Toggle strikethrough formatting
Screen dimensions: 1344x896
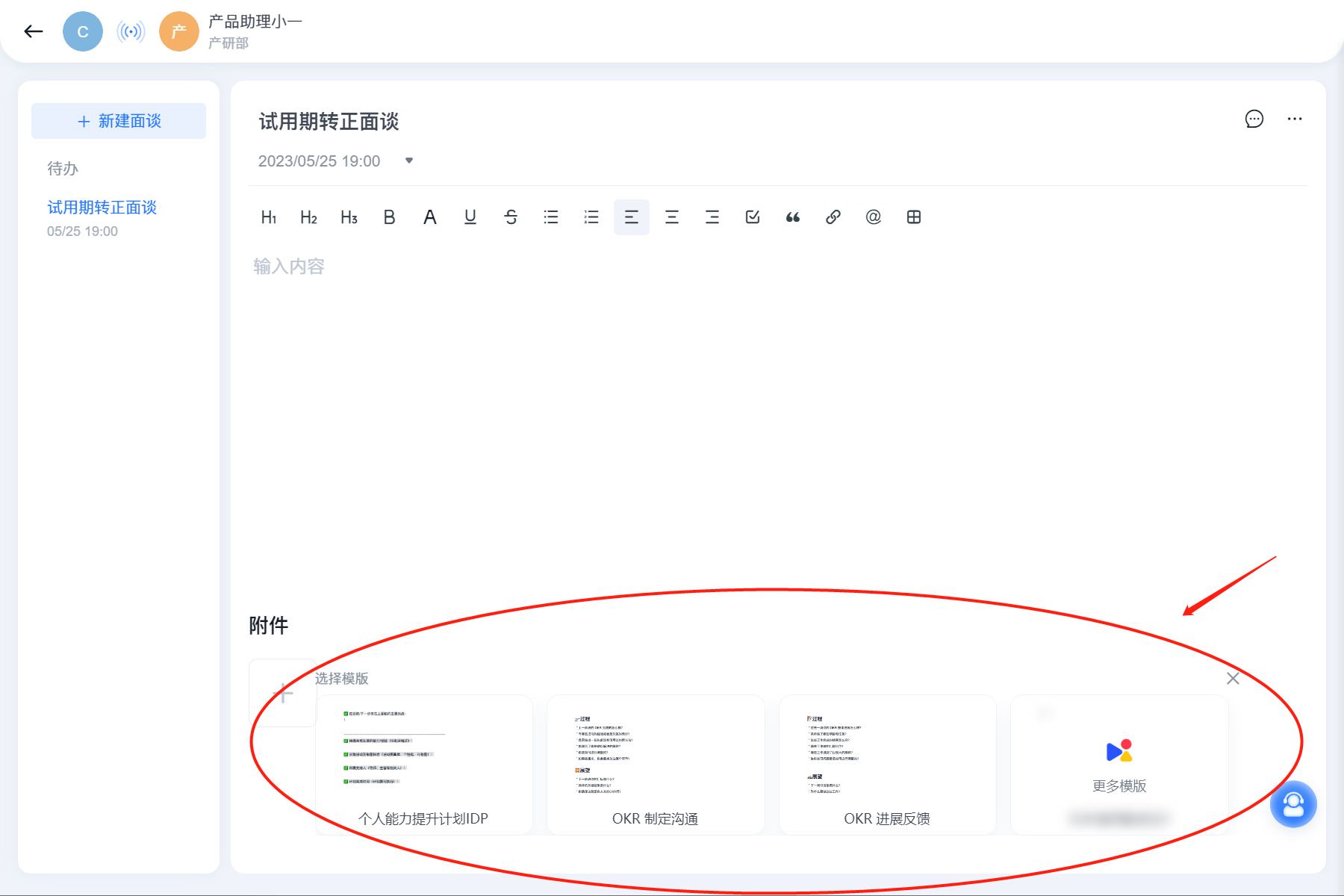[511, 217]
